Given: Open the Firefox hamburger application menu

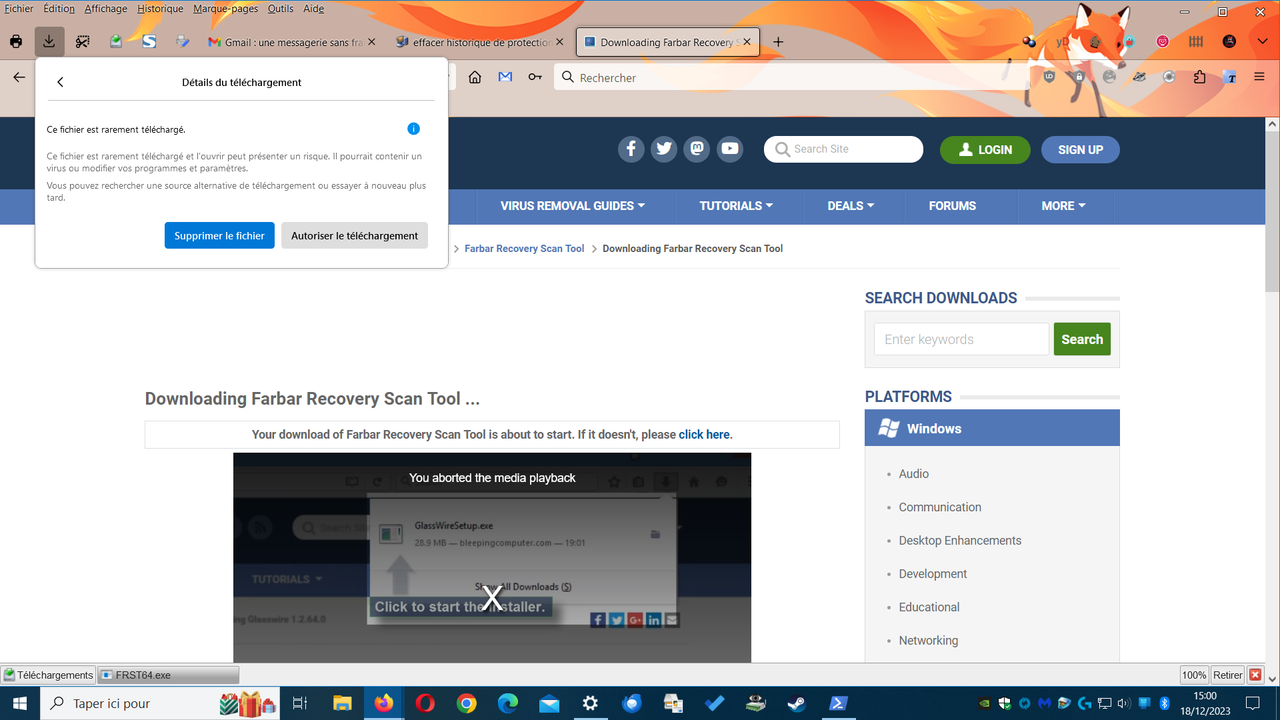Looking at the screenshot, I should click(x=1260, y=77).
